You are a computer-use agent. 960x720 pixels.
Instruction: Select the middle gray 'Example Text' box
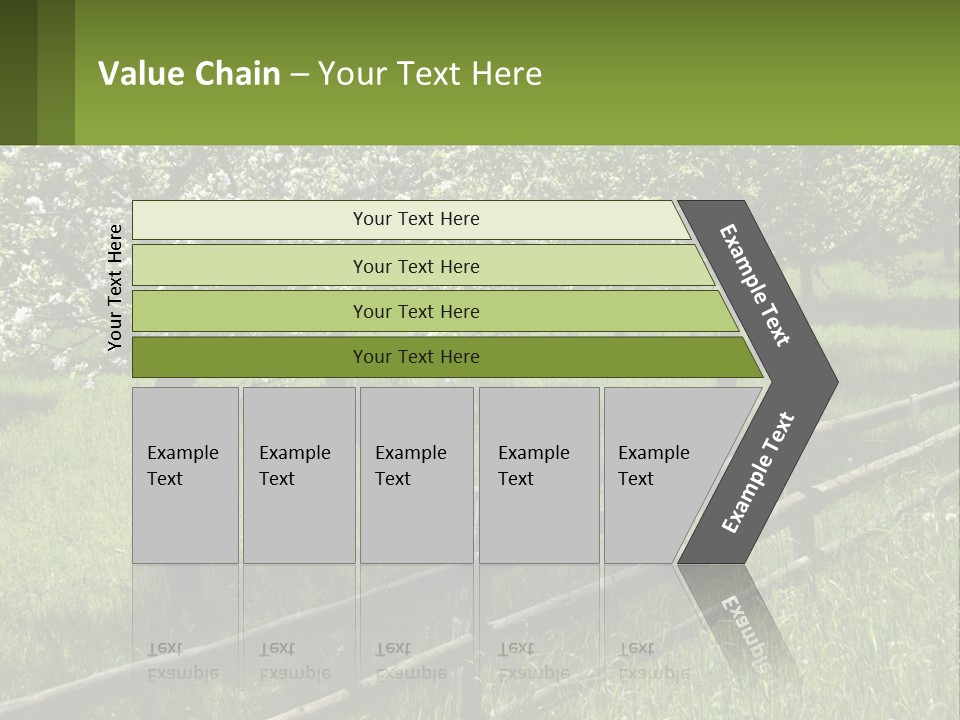[x=416, y=475]
